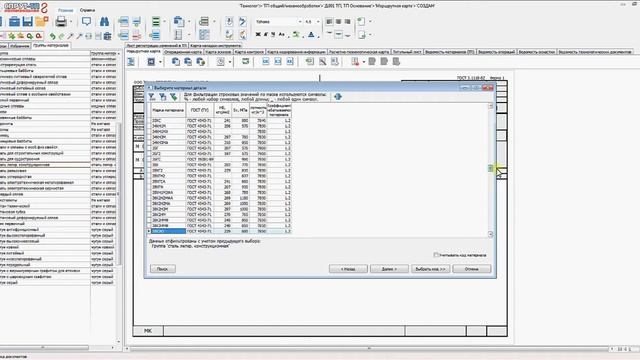Click the dark square icon in the document toolbar
This screenshot has width=640, height=360.
(x=151, y=62)
